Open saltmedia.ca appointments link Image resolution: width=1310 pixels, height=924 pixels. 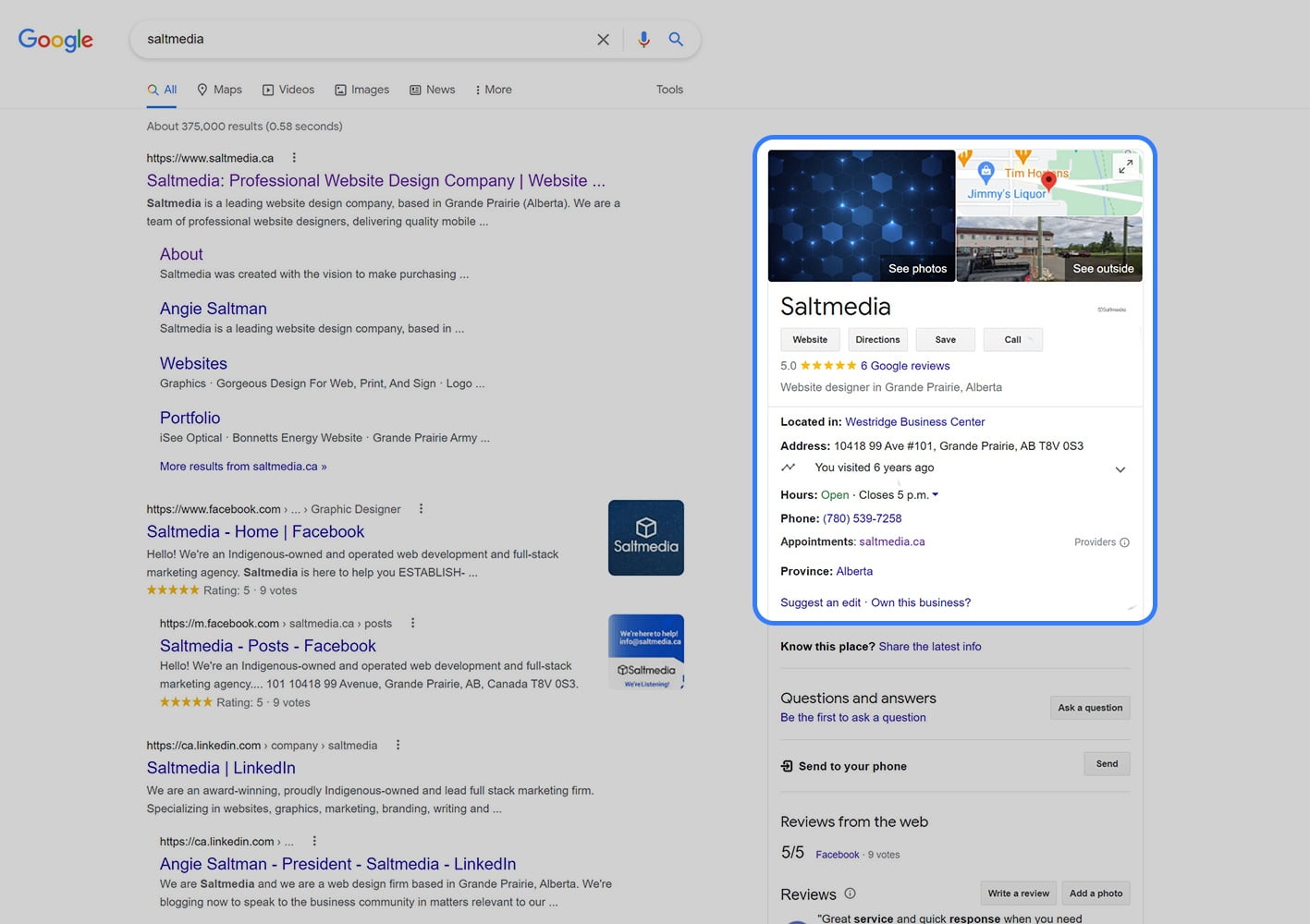point(892,542)
